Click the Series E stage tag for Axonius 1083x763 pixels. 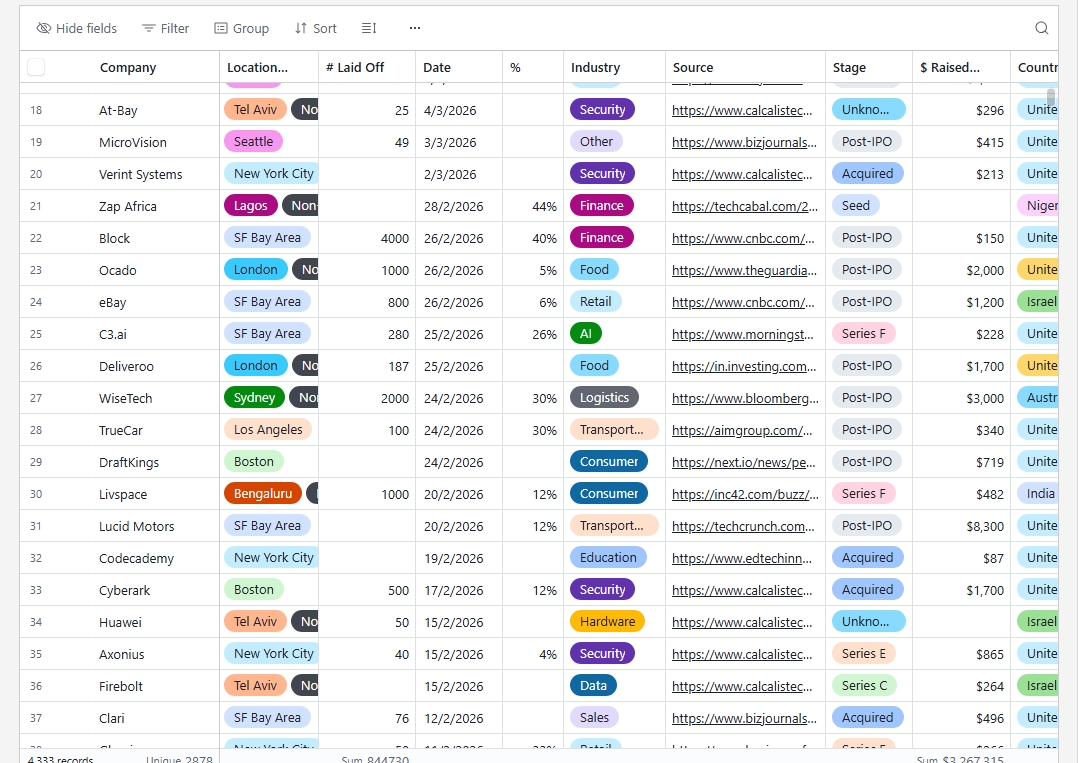[863, 653]
